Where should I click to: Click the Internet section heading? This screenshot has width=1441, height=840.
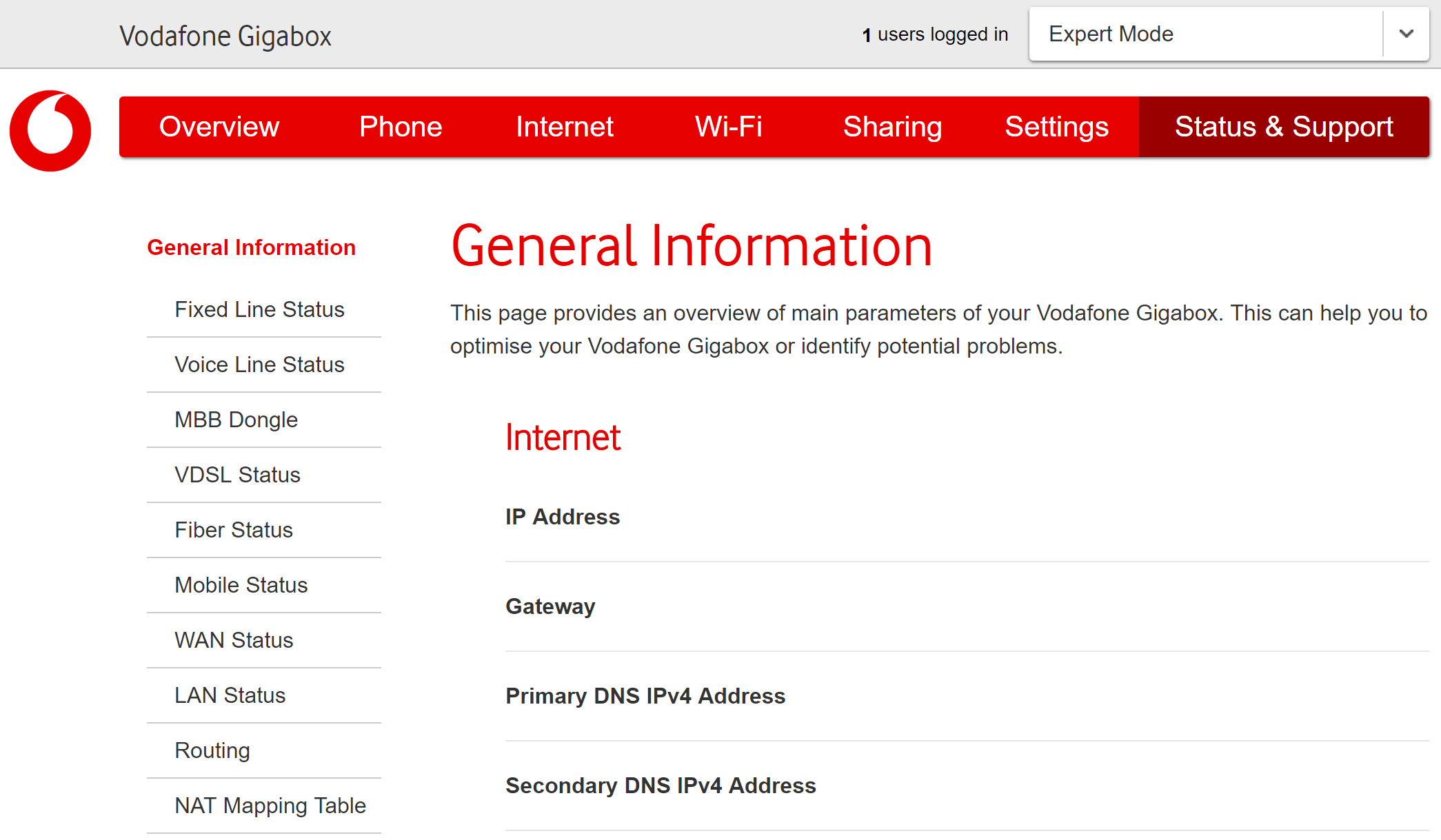click(x=563, y=438)
